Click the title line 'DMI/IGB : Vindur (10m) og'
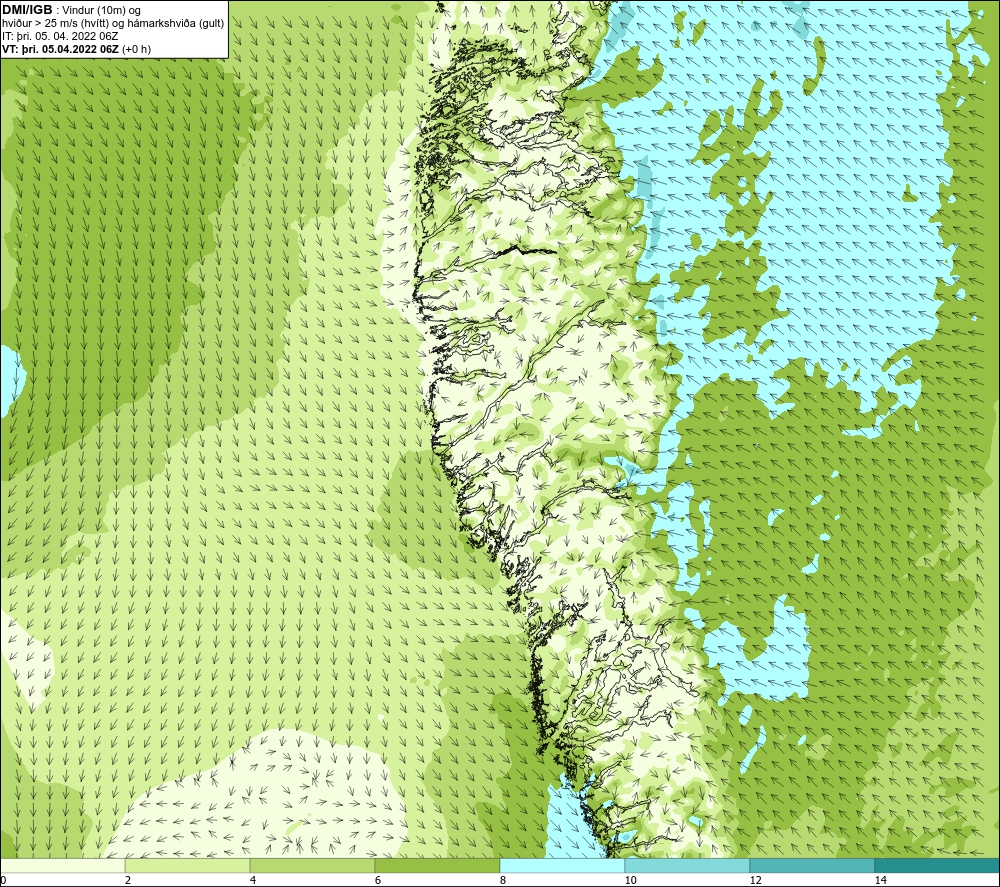This screenshot has height=887, width=1000. (72, 10)
